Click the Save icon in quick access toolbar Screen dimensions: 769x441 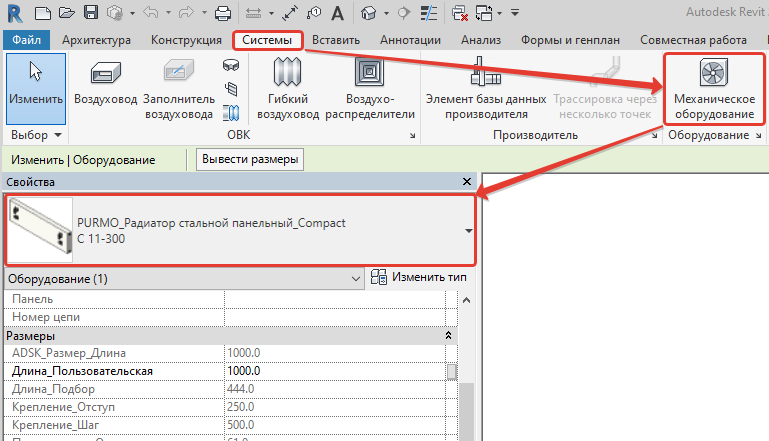pos(91,13)
